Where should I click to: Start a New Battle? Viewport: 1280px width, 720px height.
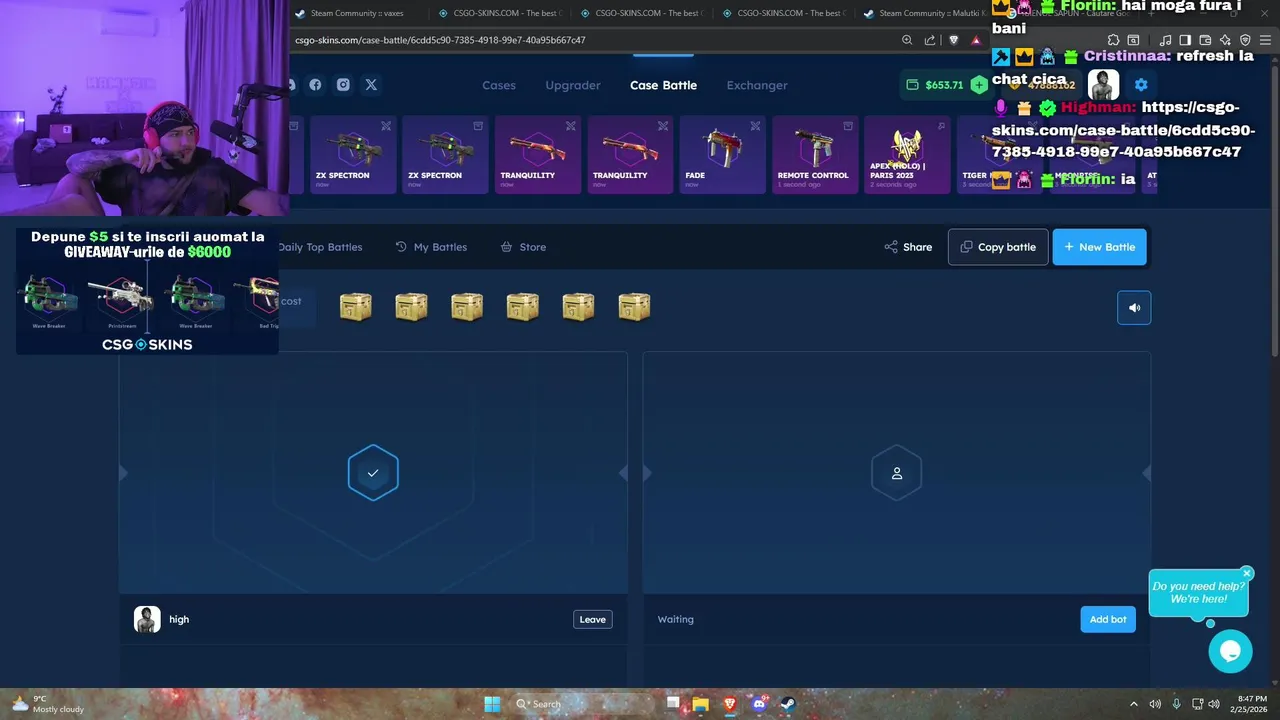pyautogui.click(x=1099, y=247)
